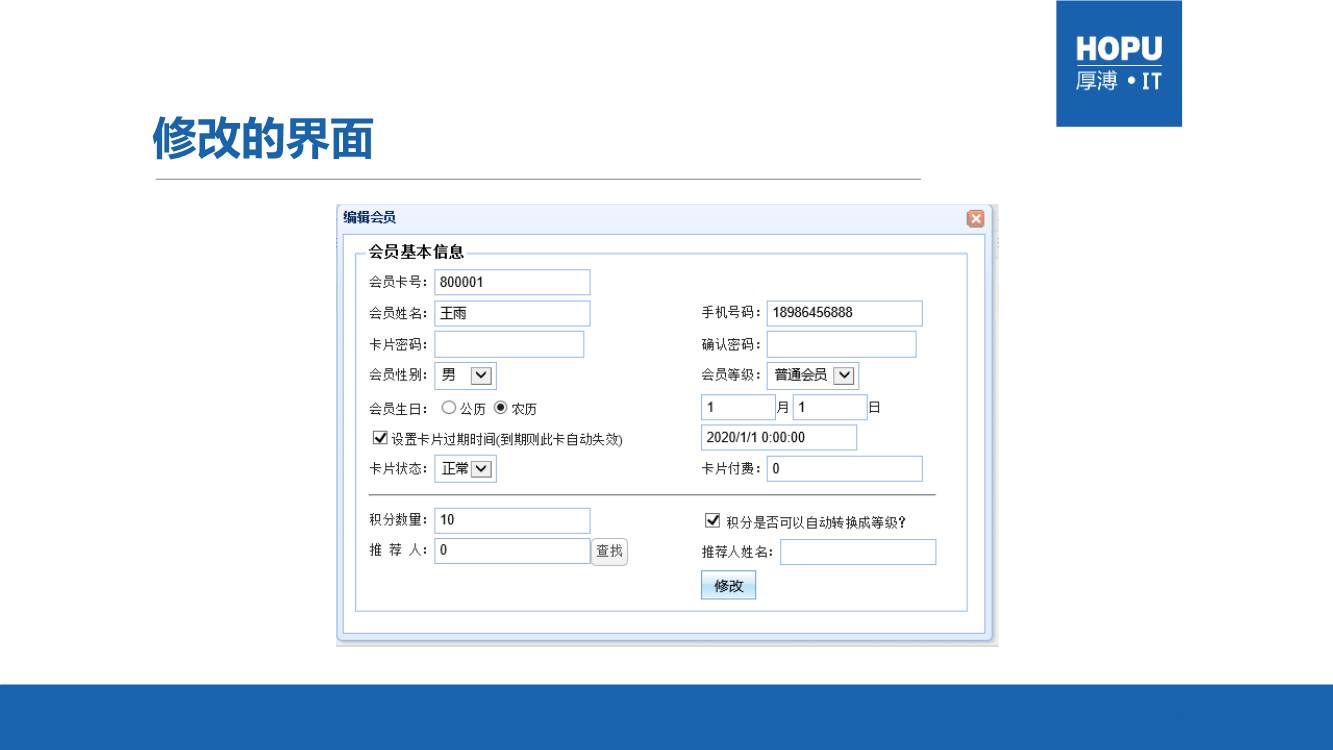Click the 推荐人 input field
The width and height of the screenshot is (1333, 750).
pos(512,551)
